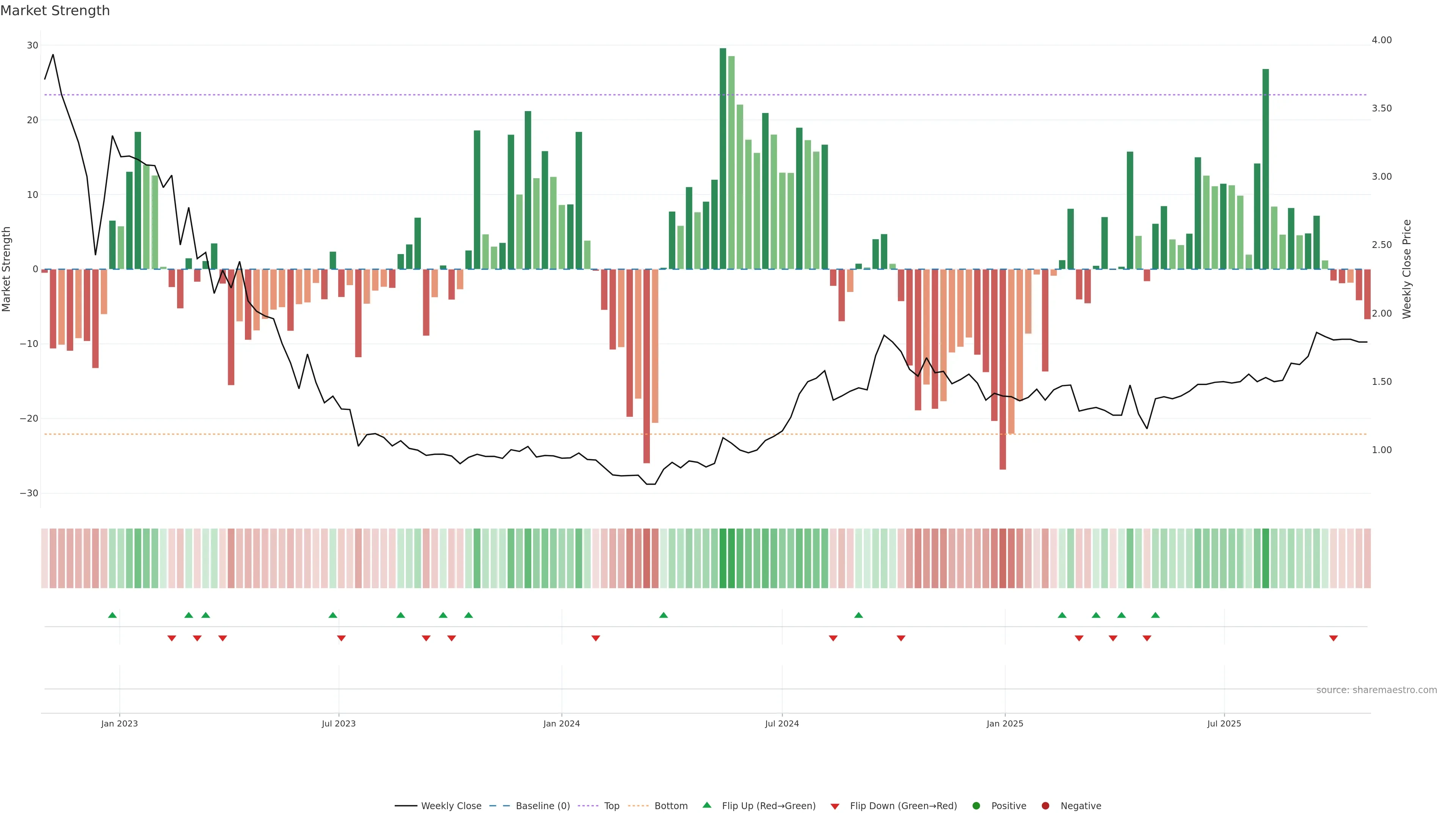Click the Weekly Close Price axis title
This screenshot has height=819, width=1456.
[x=1407, y=269]
